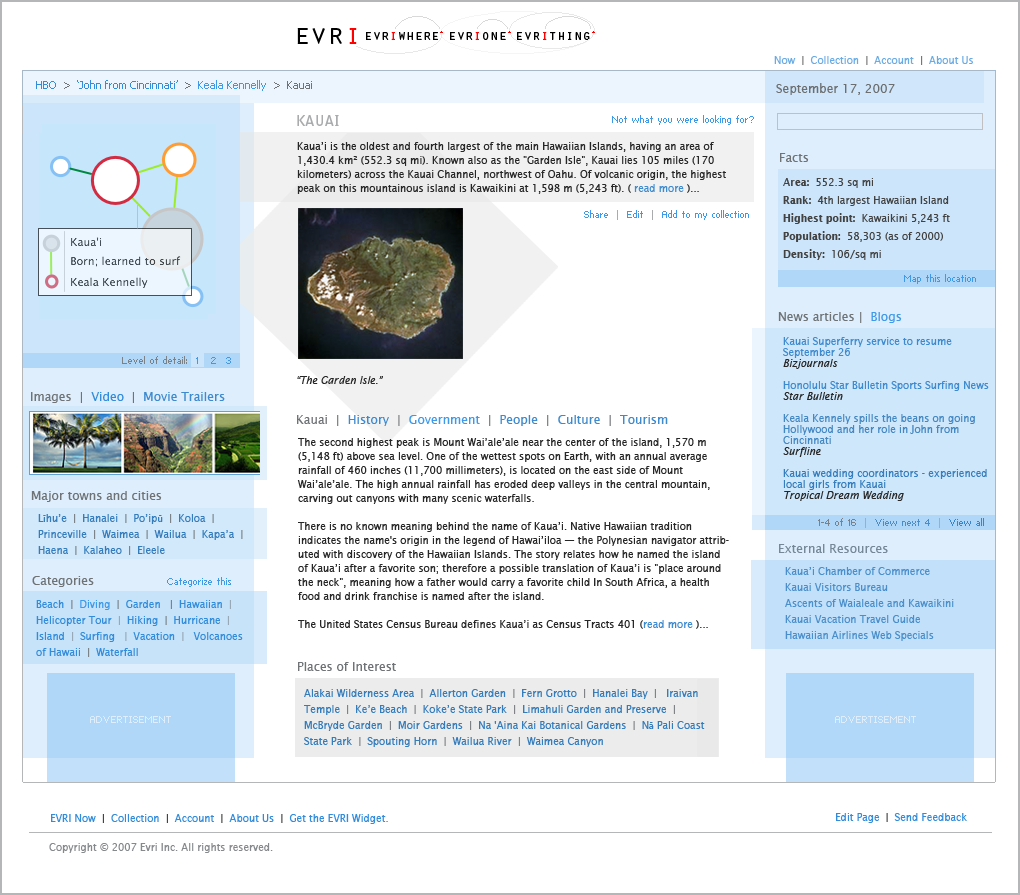Click the left advertisement banner
The image size is (1020, 895).
(141, 727)
